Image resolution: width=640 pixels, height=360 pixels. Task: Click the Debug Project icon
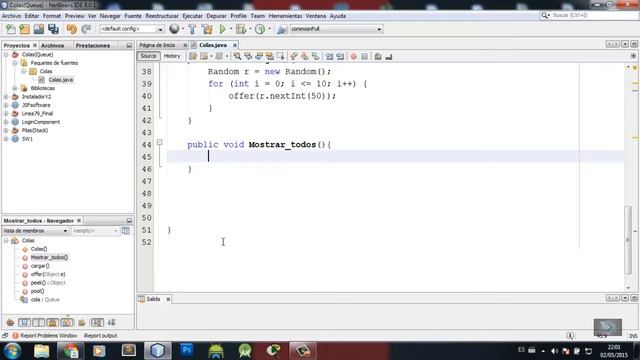coord(241,29)
